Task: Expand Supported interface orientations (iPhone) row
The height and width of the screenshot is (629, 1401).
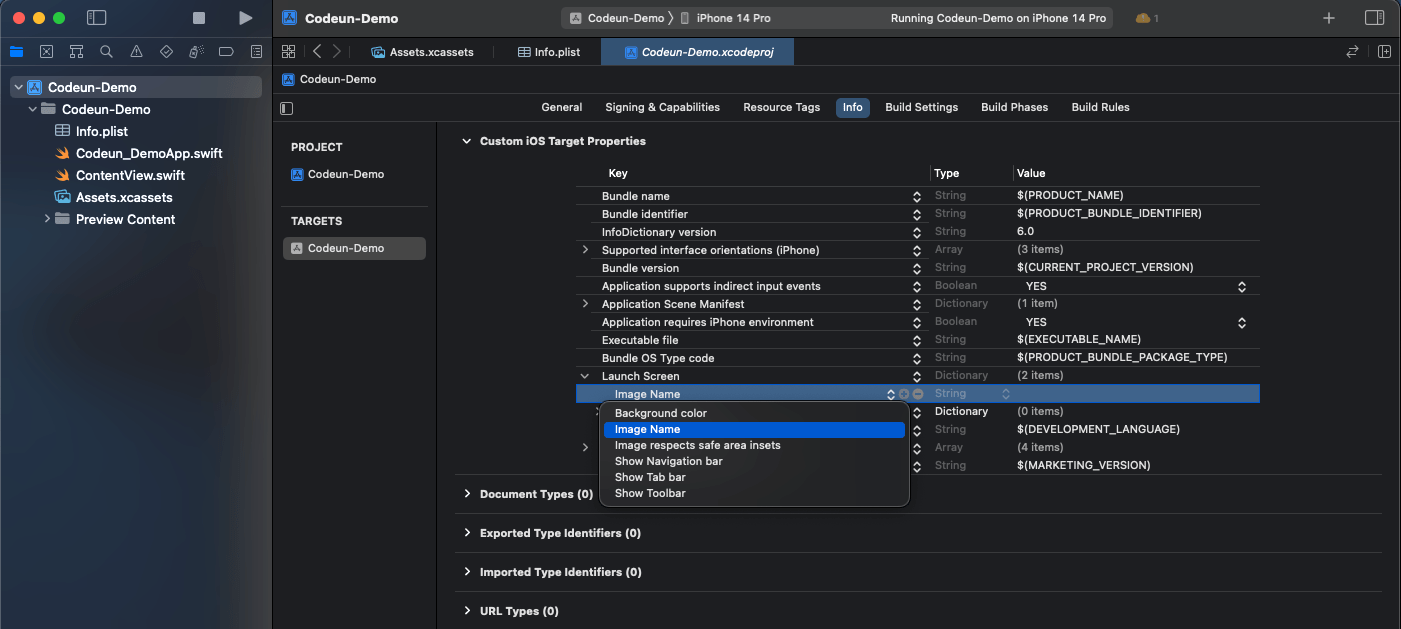Action: tap(585, 250)
